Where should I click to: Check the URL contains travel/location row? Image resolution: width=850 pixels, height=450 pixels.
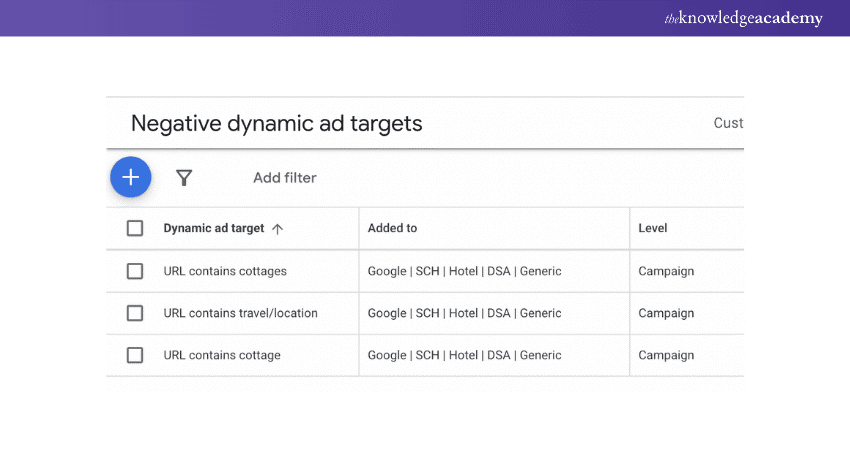pyautogui.click(x=135, y=313)
